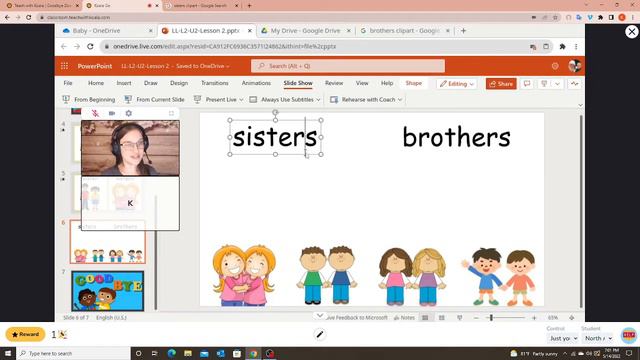The image size is (640, 360).
Task: Expand the Present Live dropdown arrow
Action: [x=241, y=100]
